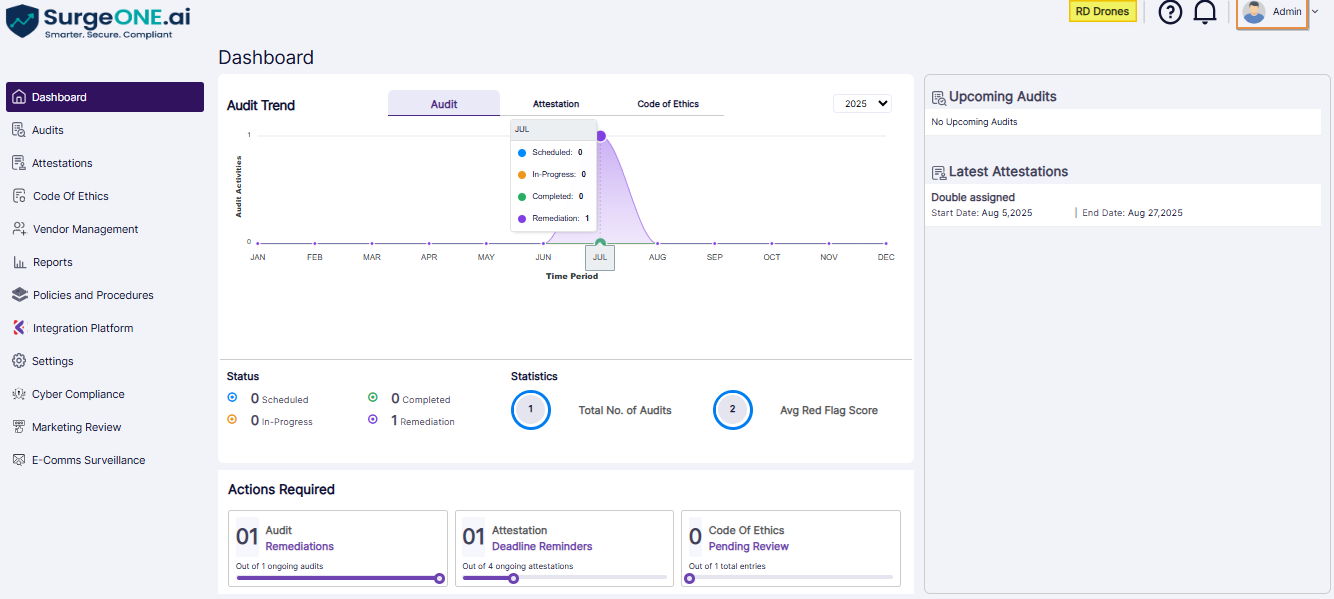Open the RD Drones selector
1334x599 pixels.
coord(1102,11)
